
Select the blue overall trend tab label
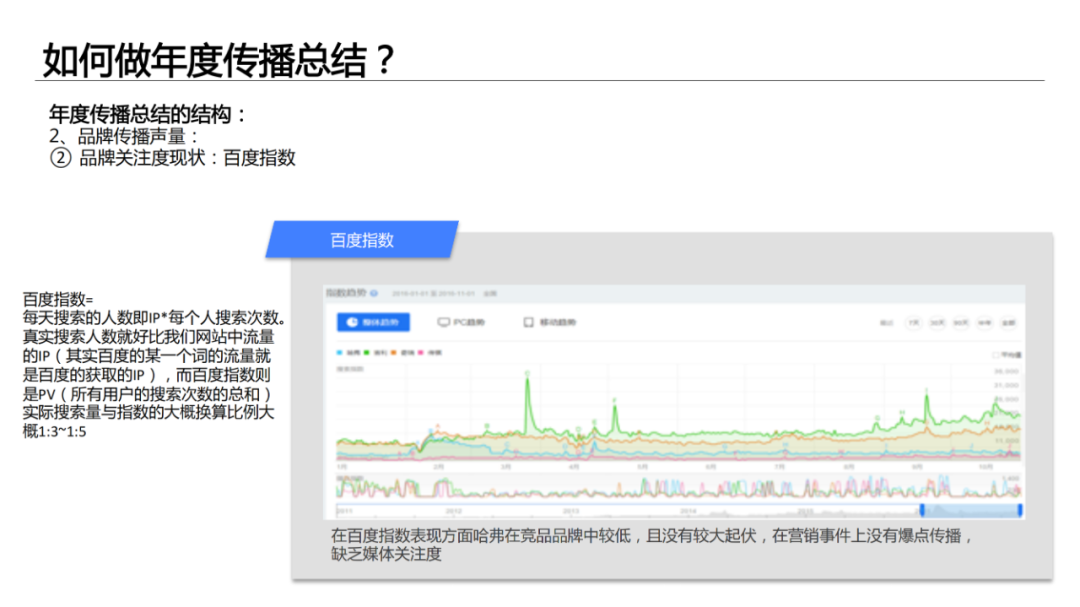click(380, 322)
